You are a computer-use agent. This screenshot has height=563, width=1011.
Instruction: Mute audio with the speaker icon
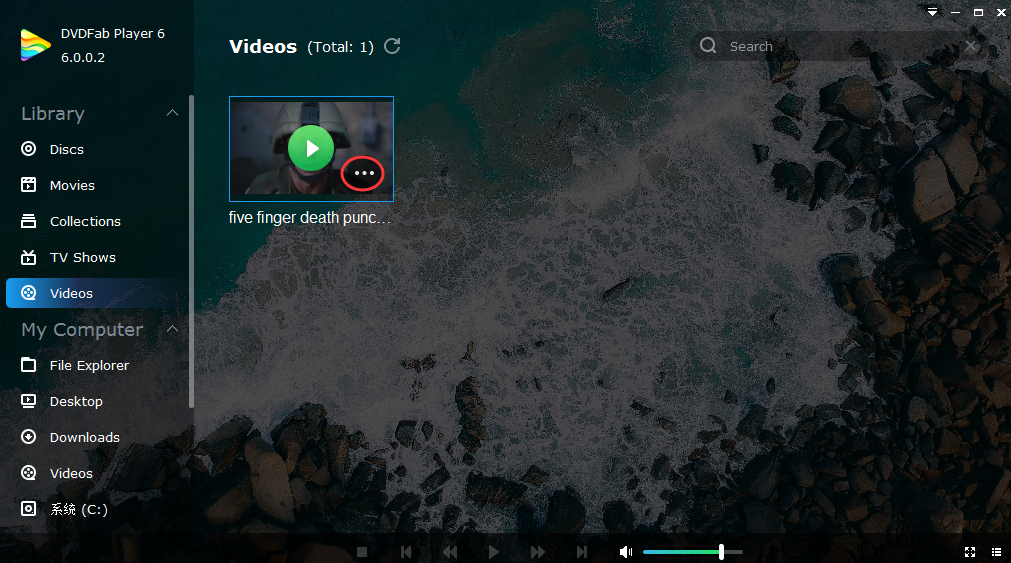625,552
